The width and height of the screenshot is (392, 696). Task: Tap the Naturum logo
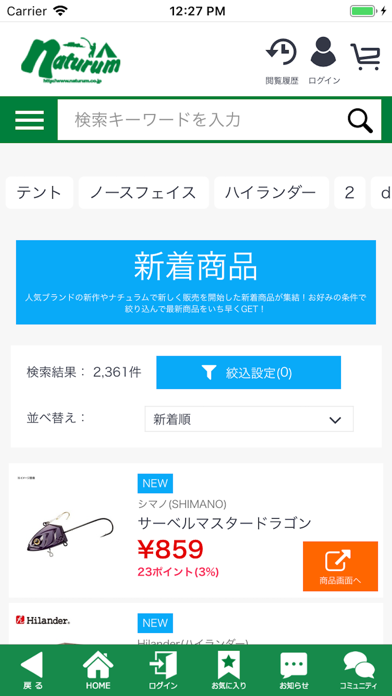[70, 61]
